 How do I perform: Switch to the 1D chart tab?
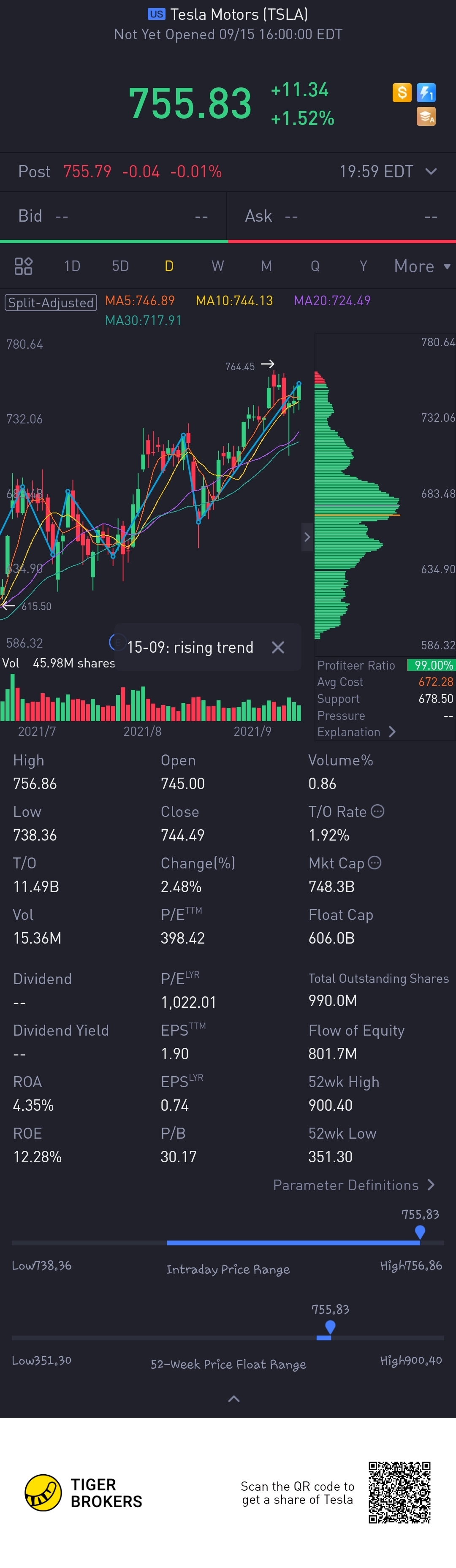[x=72, y=266]
